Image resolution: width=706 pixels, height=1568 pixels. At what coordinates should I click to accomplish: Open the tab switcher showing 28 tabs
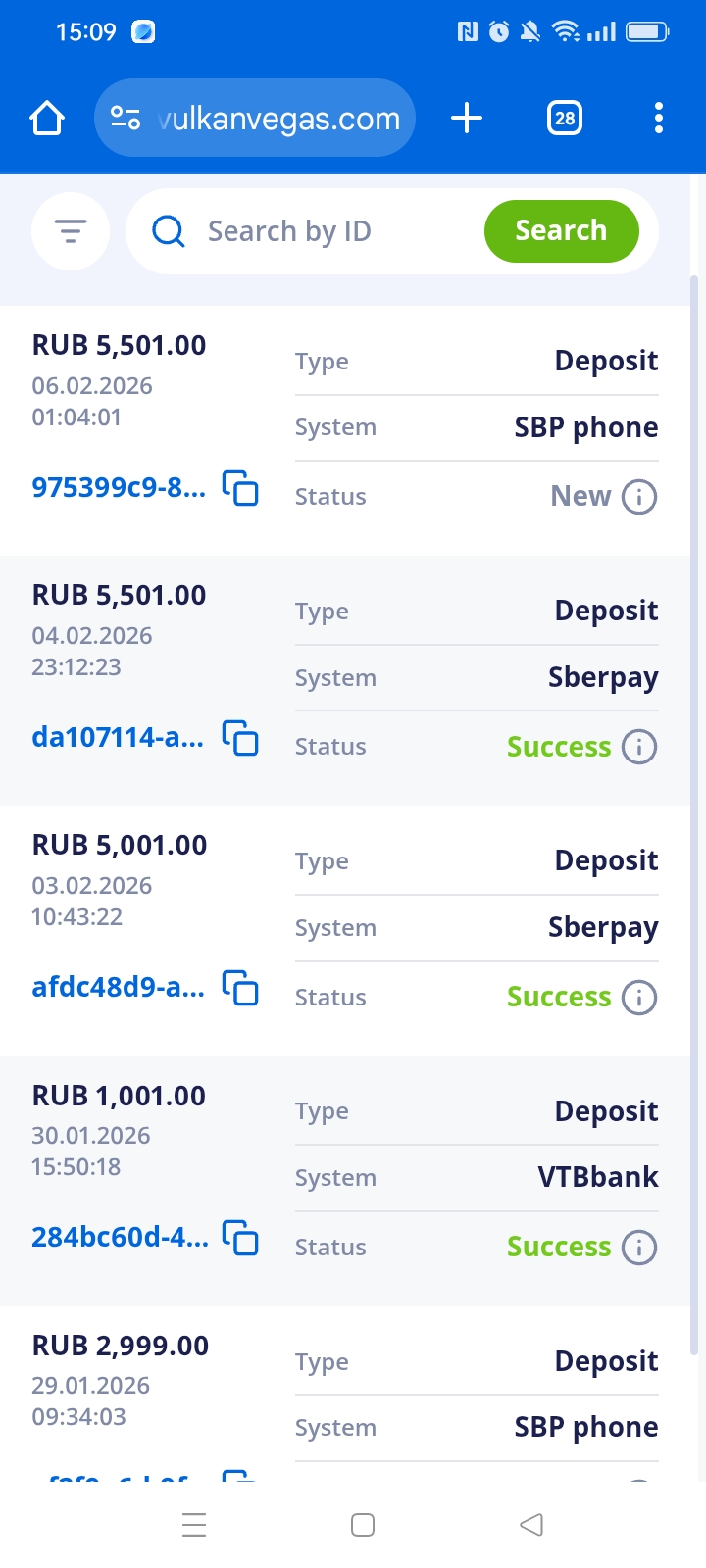click(x=565, y=119)
